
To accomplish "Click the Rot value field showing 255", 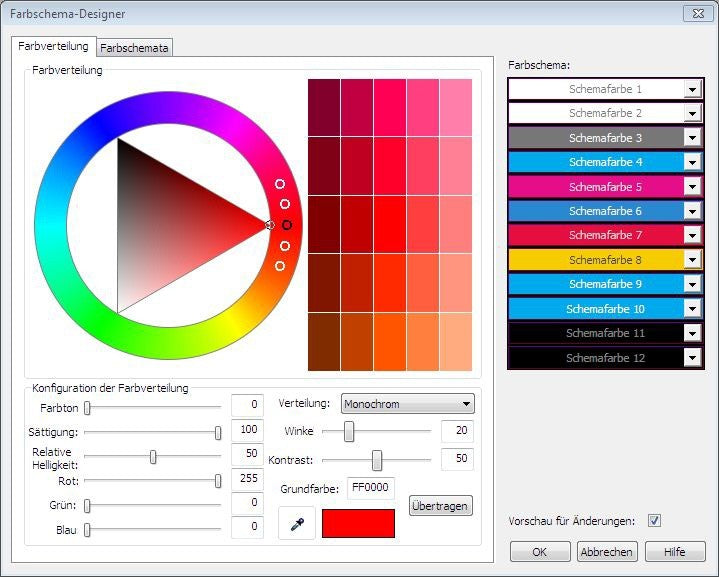I will (x=247, y=479).
